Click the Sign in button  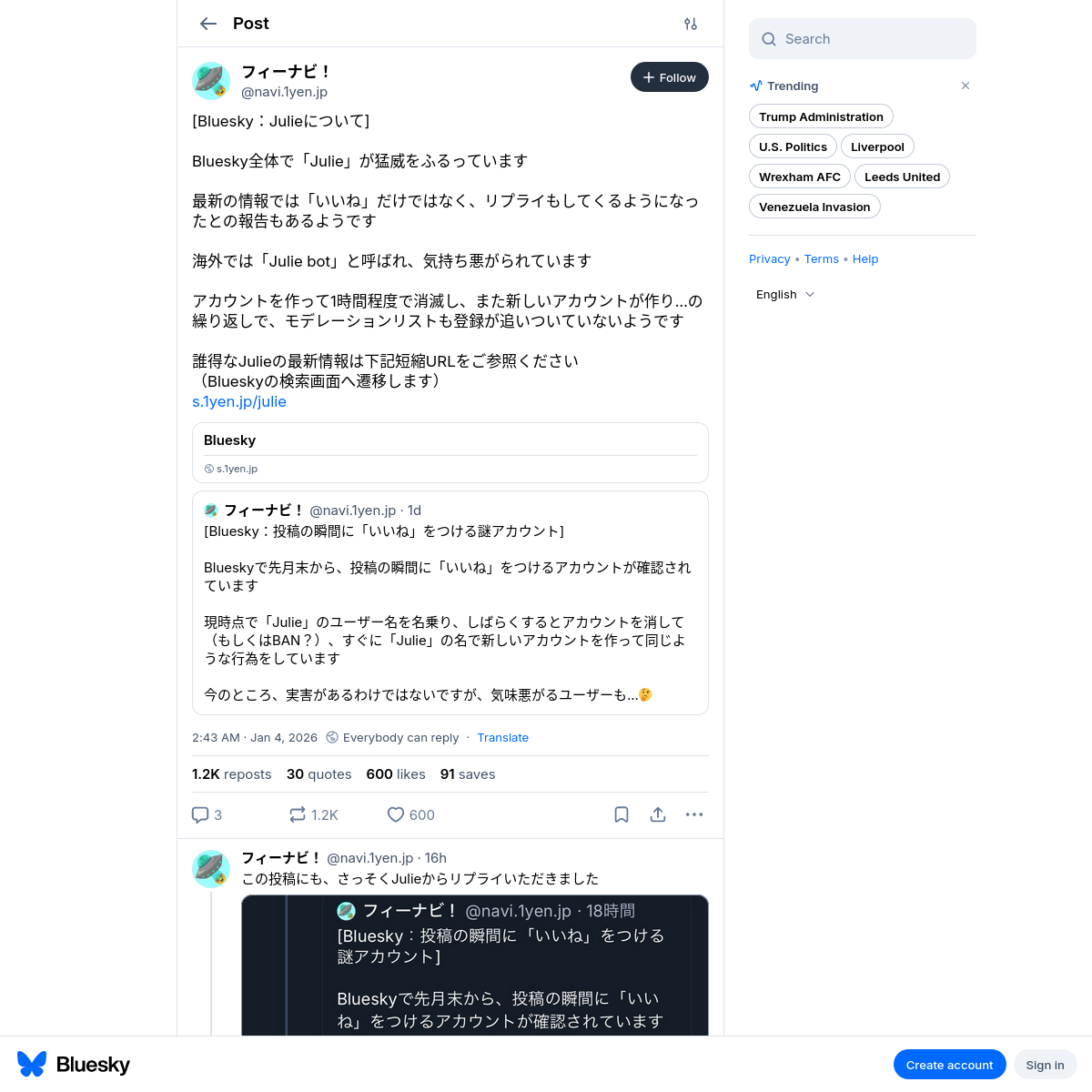click(1046, 1065)
